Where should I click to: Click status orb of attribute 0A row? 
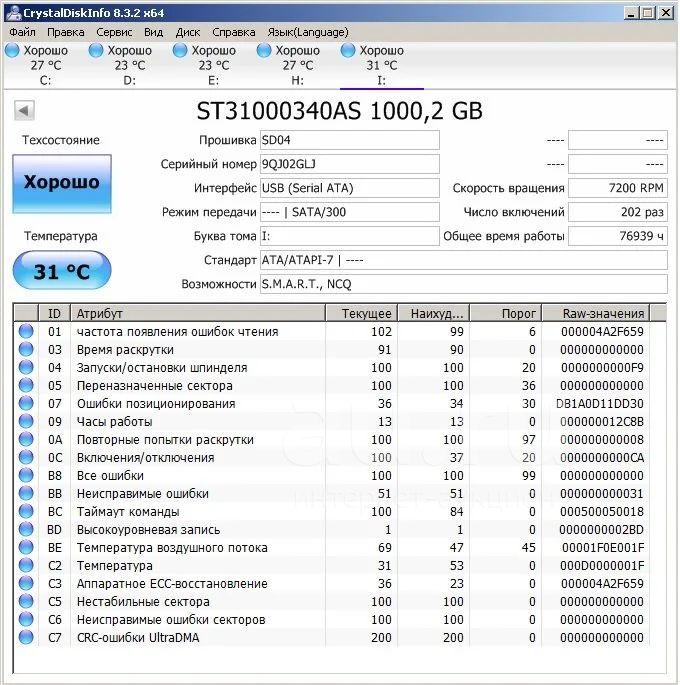pos(26,439)
